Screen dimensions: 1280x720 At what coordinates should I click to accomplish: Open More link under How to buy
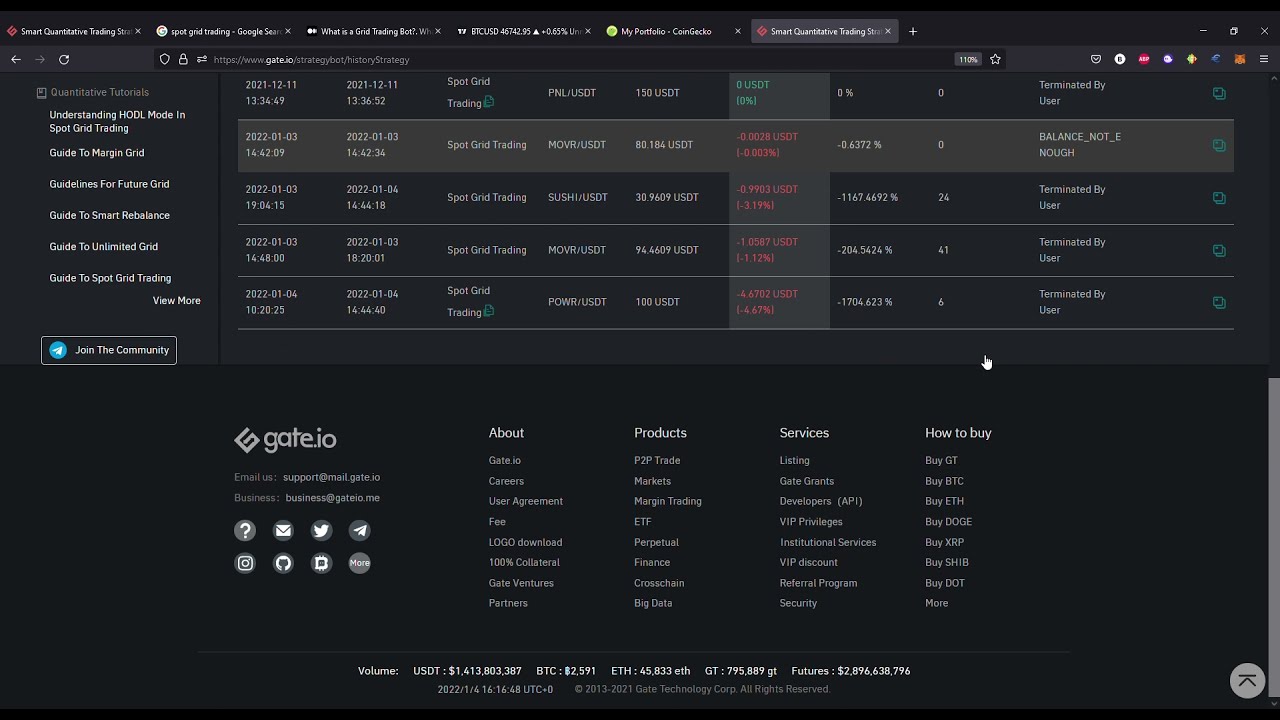pos(937,603)
